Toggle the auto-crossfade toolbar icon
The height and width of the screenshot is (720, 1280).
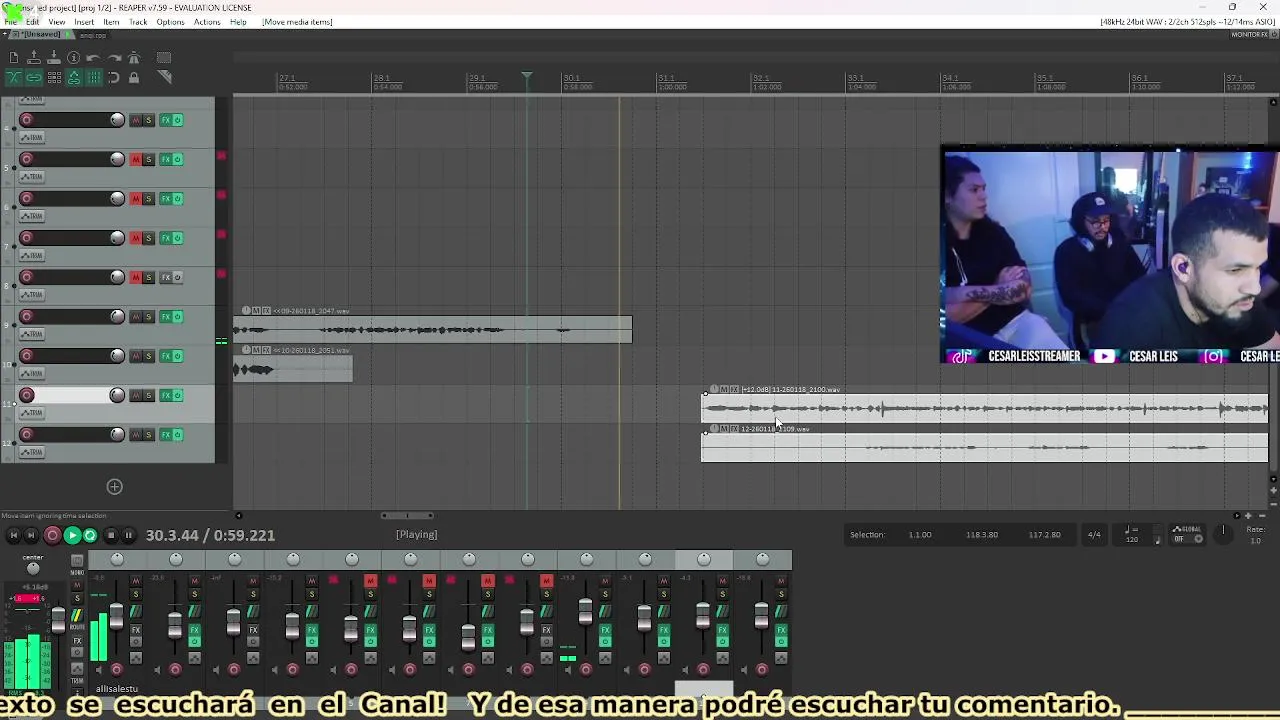pos(13,78)
